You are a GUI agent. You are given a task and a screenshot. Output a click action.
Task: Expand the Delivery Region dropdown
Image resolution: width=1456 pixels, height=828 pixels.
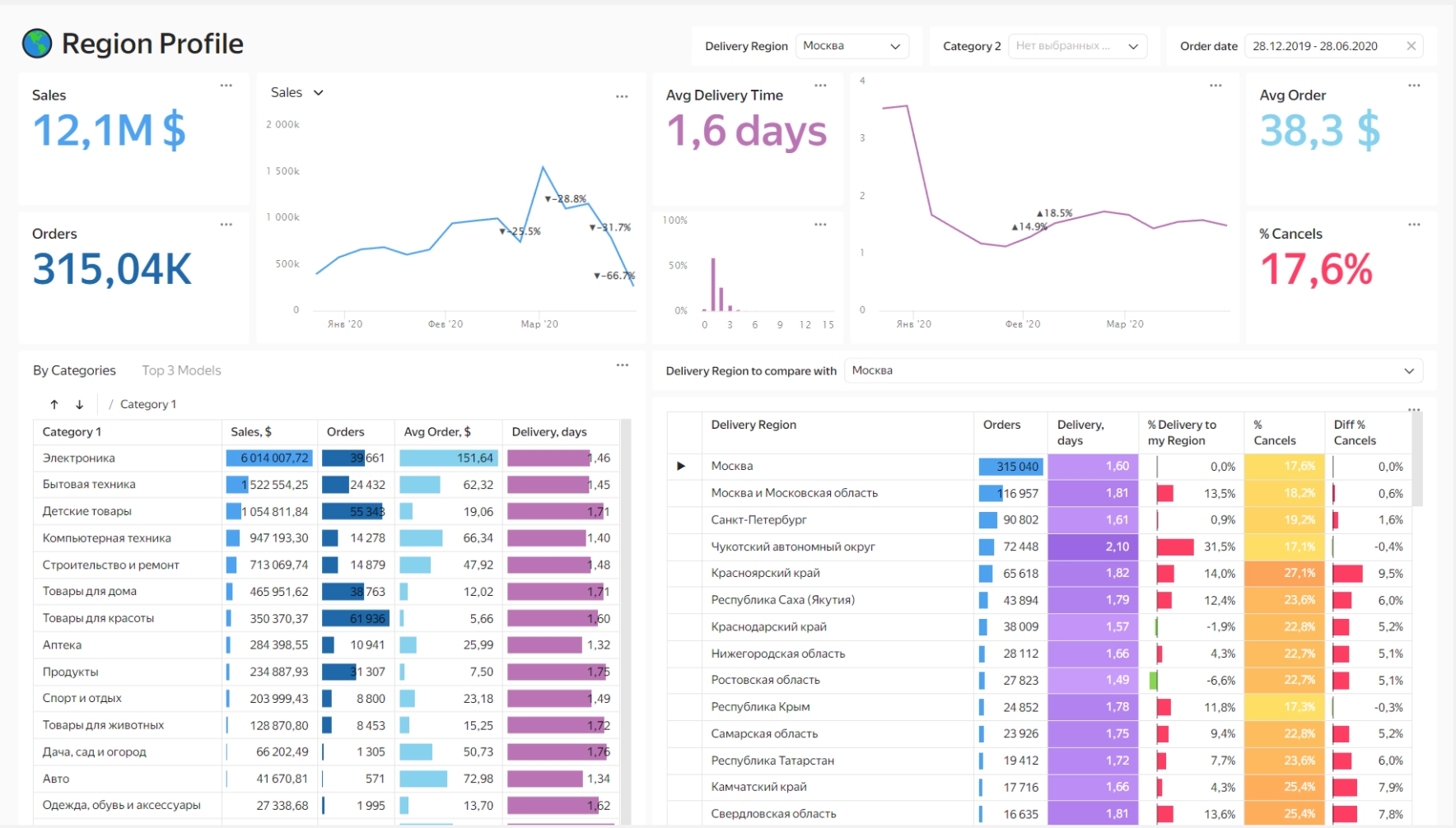[x=852, y=46]
